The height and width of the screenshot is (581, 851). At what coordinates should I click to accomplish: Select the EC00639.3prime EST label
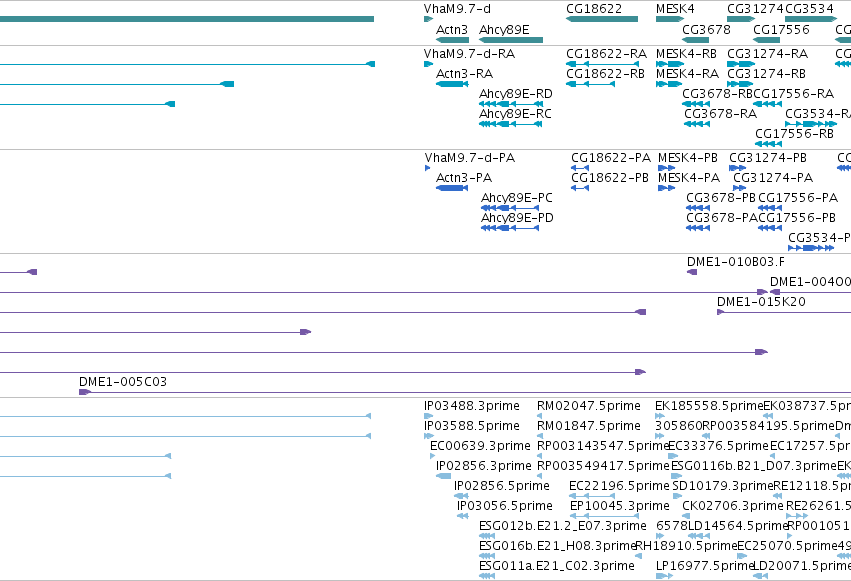480,446
